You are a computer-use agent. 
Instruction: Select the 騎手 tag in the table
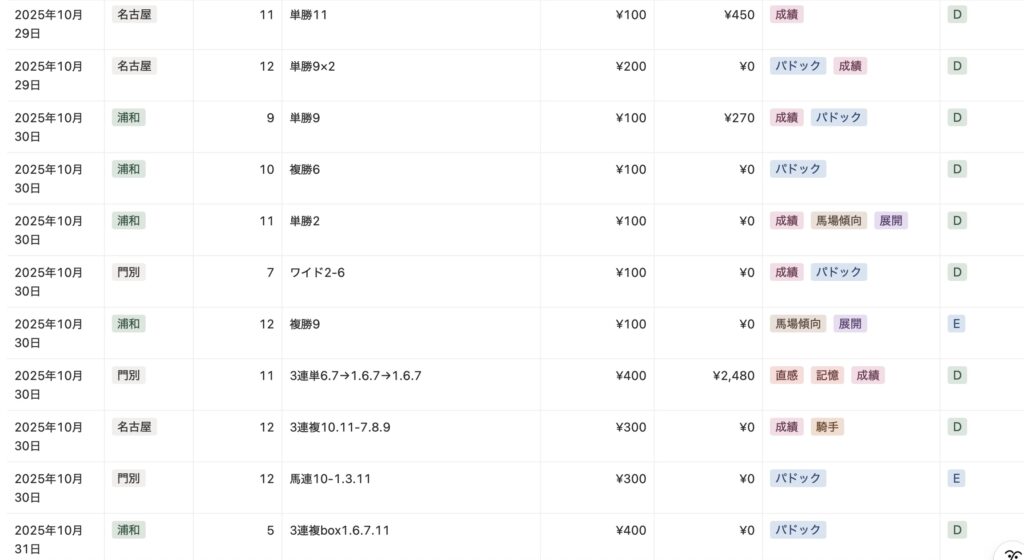click(x=827, y=427)
